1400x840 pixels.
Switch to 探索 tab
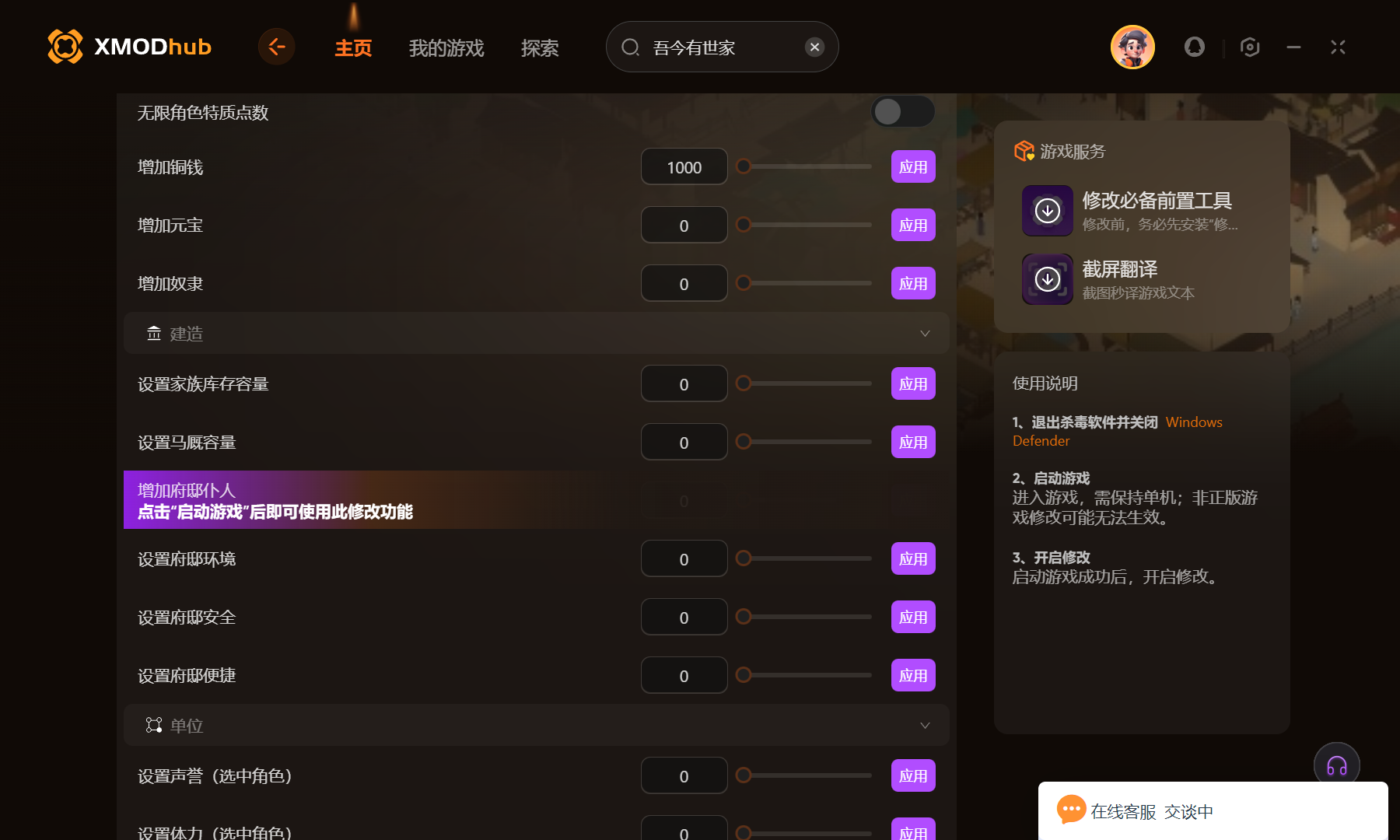coord(540,48)
